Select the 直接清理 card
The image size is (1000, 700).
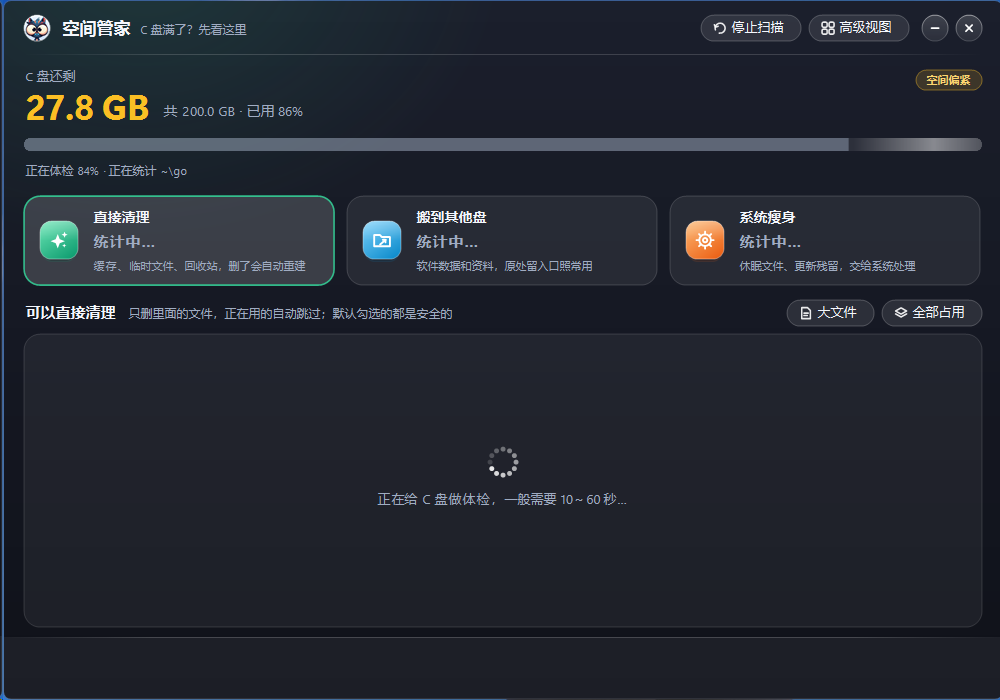tap(179, 240)
